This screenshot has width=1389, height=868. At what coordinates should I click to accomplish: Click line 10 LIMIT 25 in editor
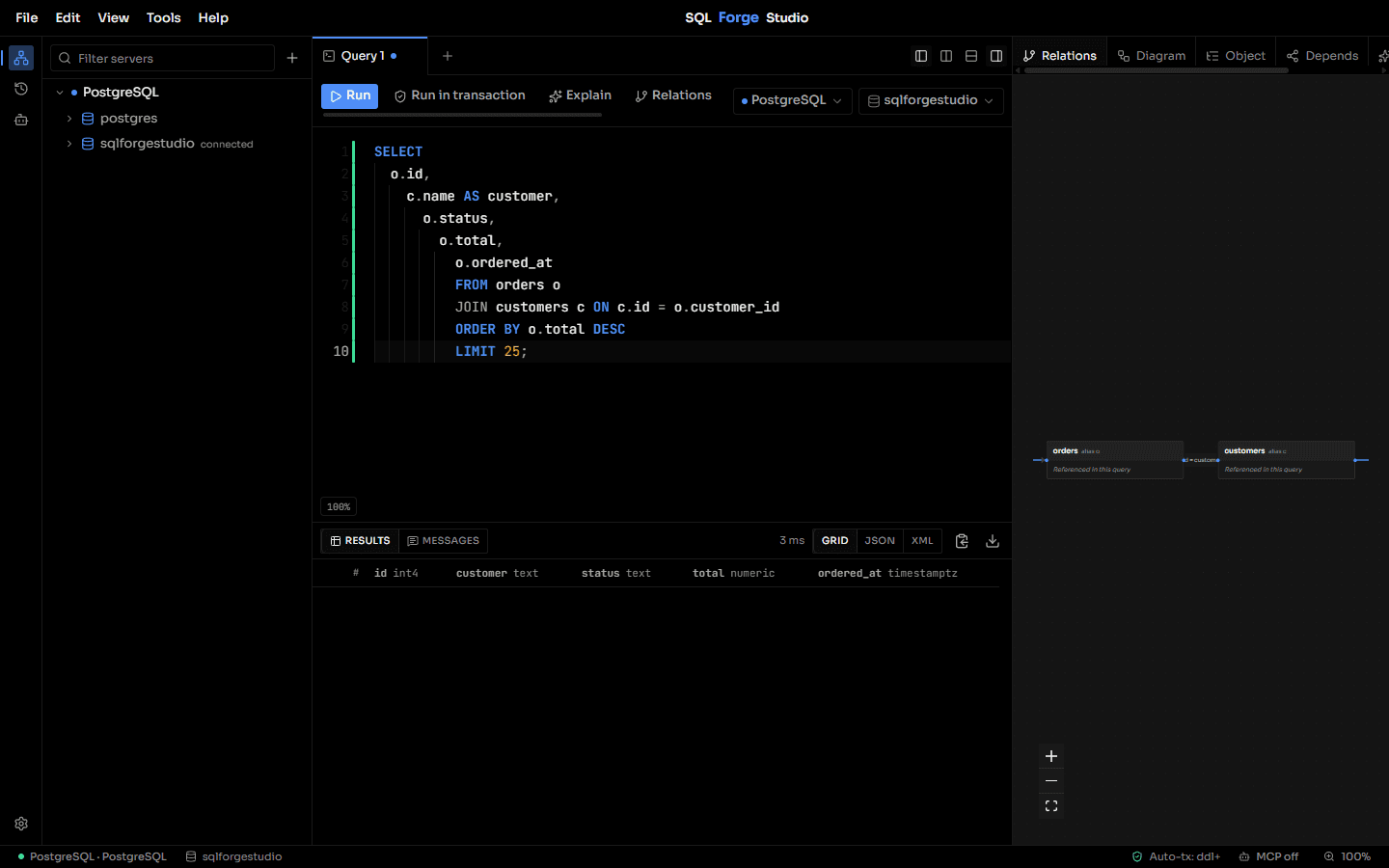[491, 351]
